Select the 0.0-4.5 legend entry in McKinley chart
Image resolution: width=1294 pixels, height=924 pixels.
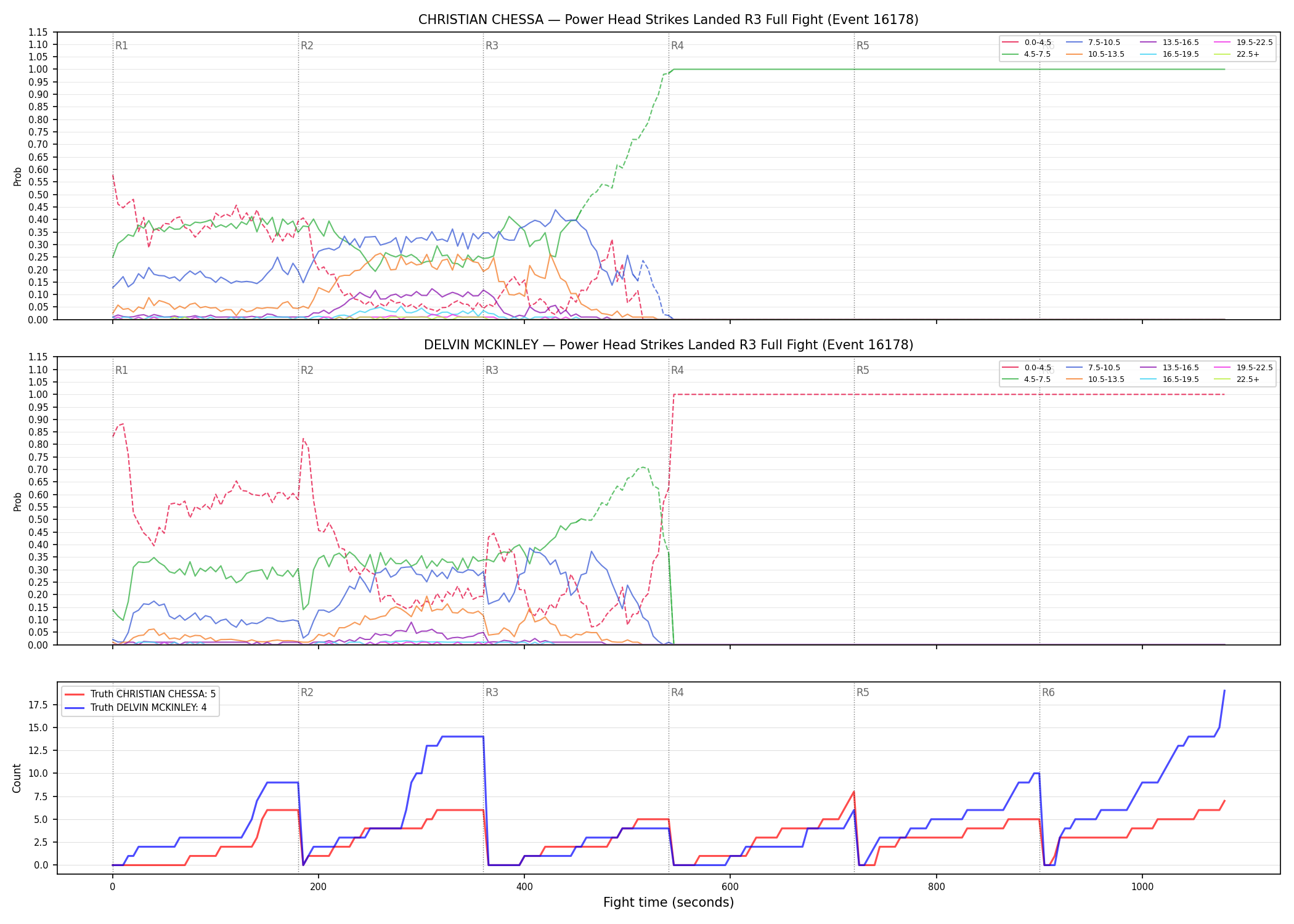(x=1027, y=368)
